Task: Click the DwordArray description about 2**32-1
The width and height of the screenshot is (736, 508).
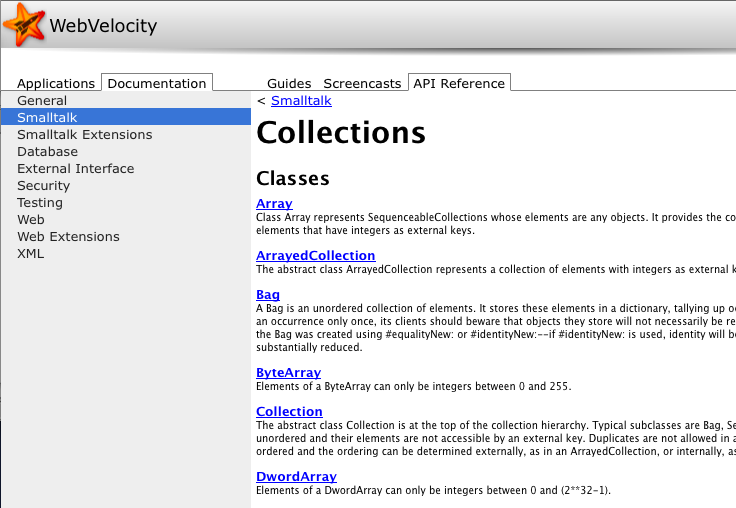Action: pos(433,490)
